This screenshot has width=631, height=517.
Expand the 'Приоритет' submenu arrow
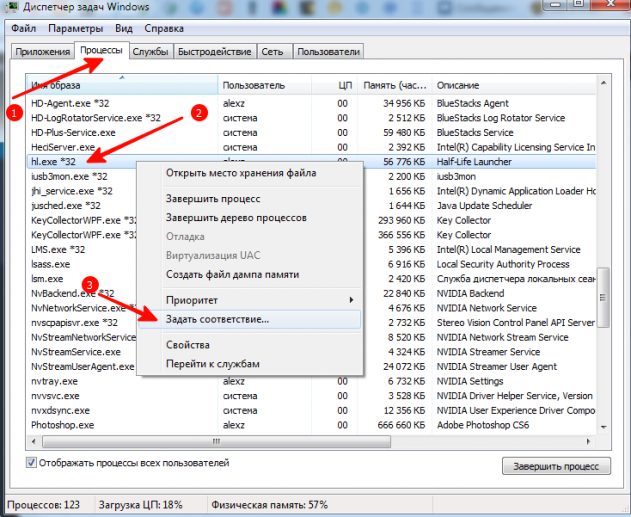351,300
